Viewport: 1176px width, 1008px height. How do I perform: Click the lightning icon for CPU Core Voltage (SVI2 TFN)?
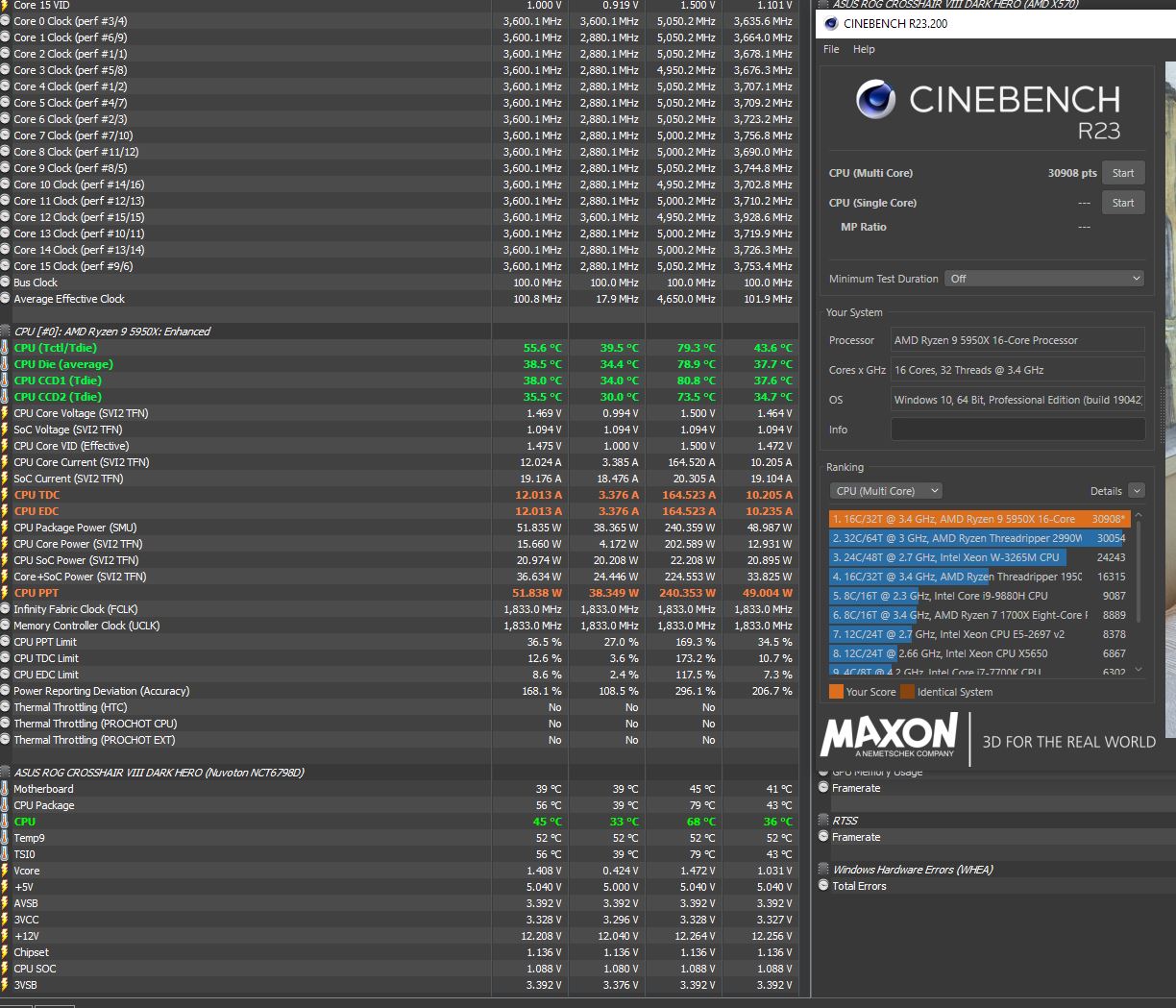click(x=5, y=413)
